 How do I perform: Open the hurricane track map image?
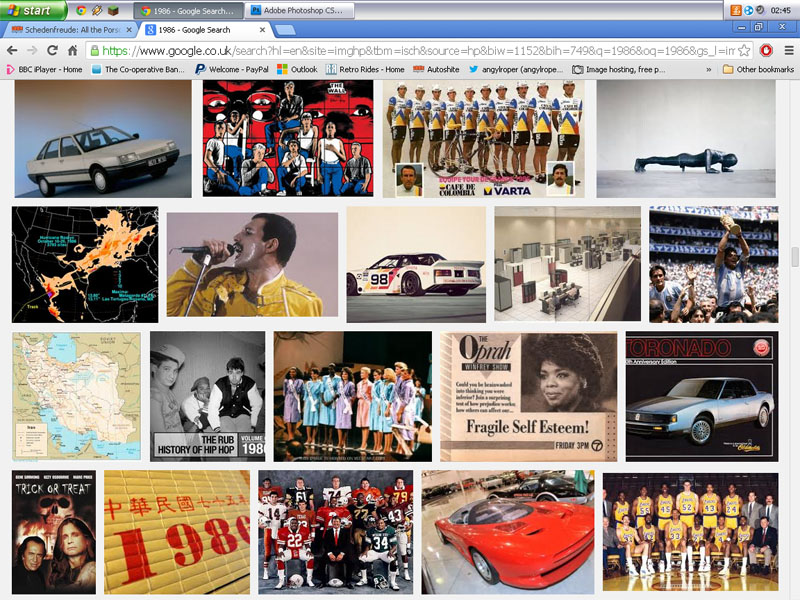pyautogui.click(x=85, y=264)
